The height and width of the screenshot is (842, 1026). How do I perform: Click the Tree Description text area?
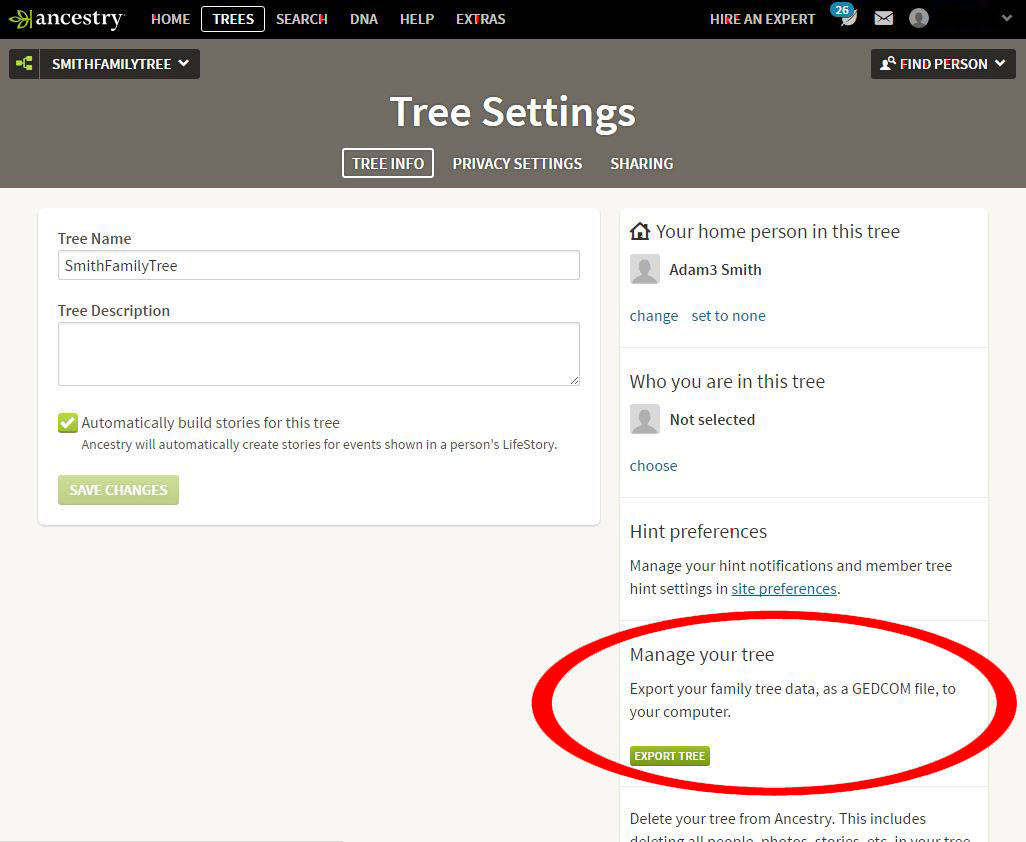pyautogui.click(x=319, y=354)
